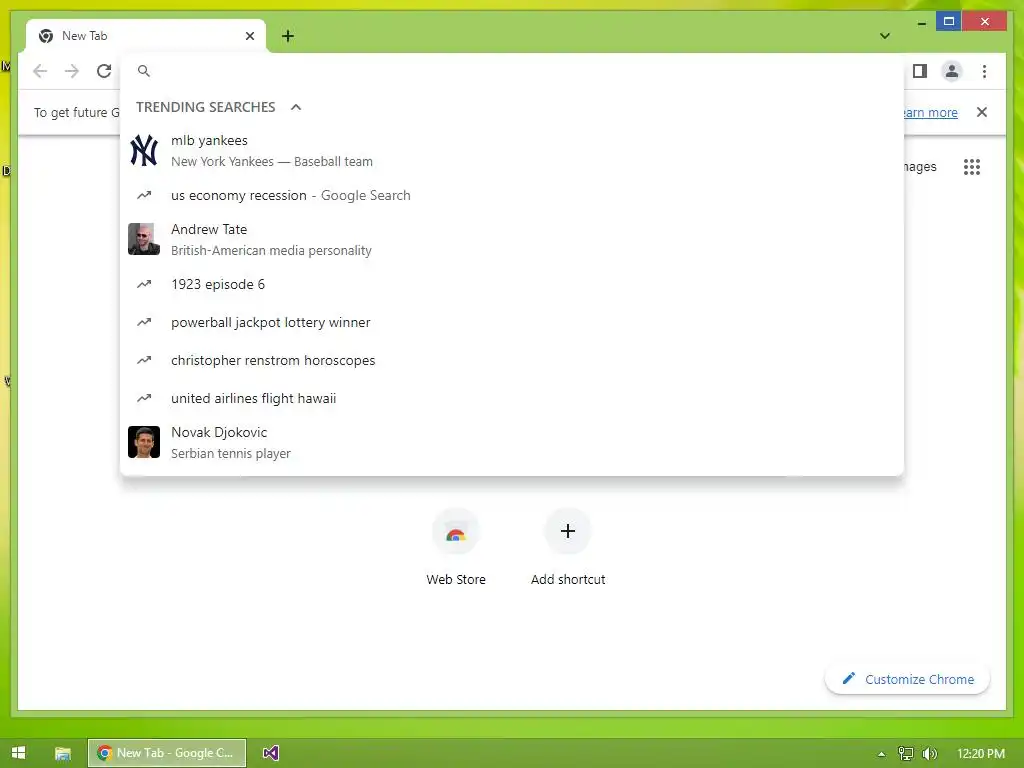Image resolution: width=1024 pixels, height=768 pixels.
Task: Go back using the back arrow
Action: [x=40, y=71]
